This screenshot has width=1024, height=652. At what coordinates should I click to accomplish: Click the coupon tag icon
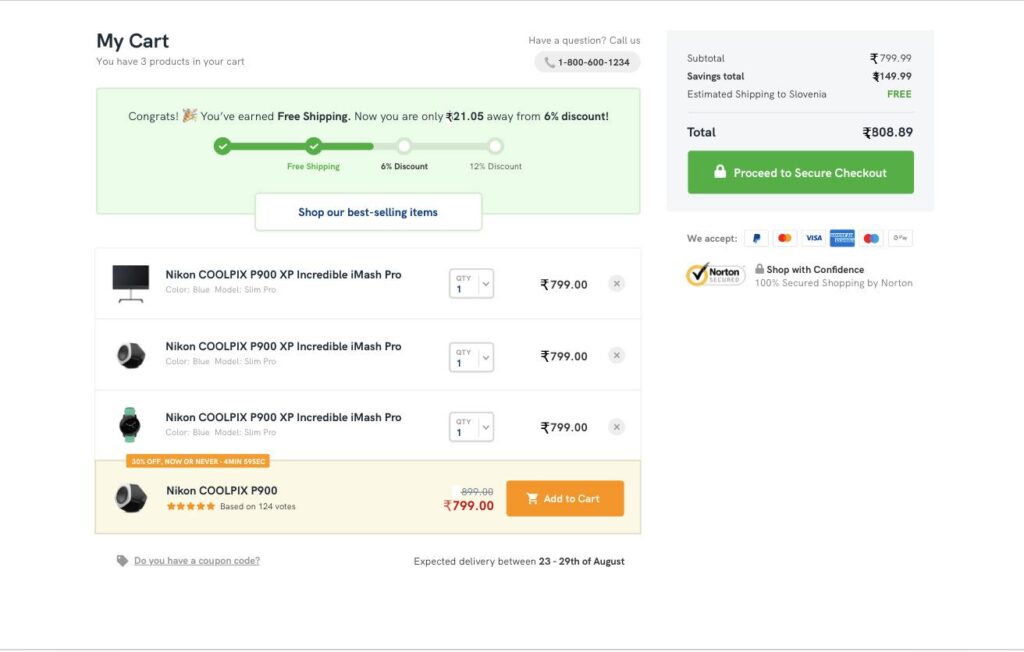pos(122,561)
